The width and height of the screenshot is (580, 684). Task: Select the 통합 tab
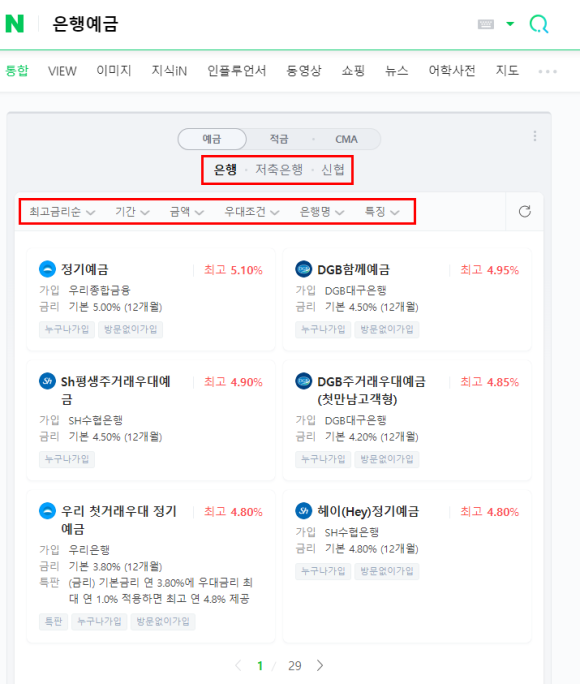tap(17, 71)
